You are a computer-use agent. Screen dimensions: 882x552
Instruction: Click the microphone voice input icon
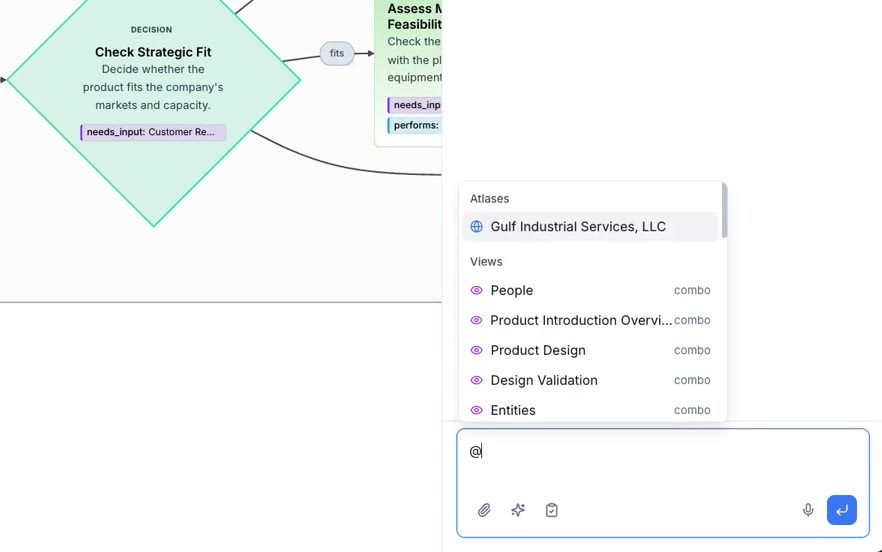[x=808, y=510]
